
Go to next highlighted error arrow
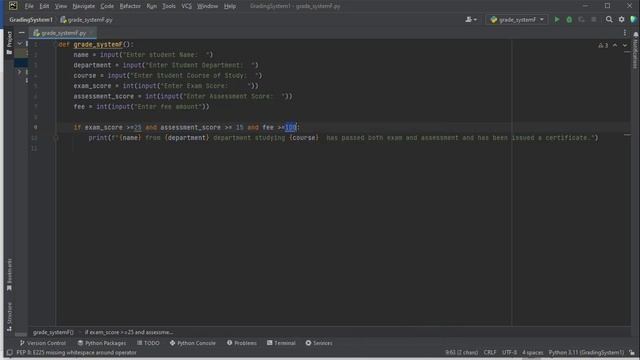click(625, 45)
